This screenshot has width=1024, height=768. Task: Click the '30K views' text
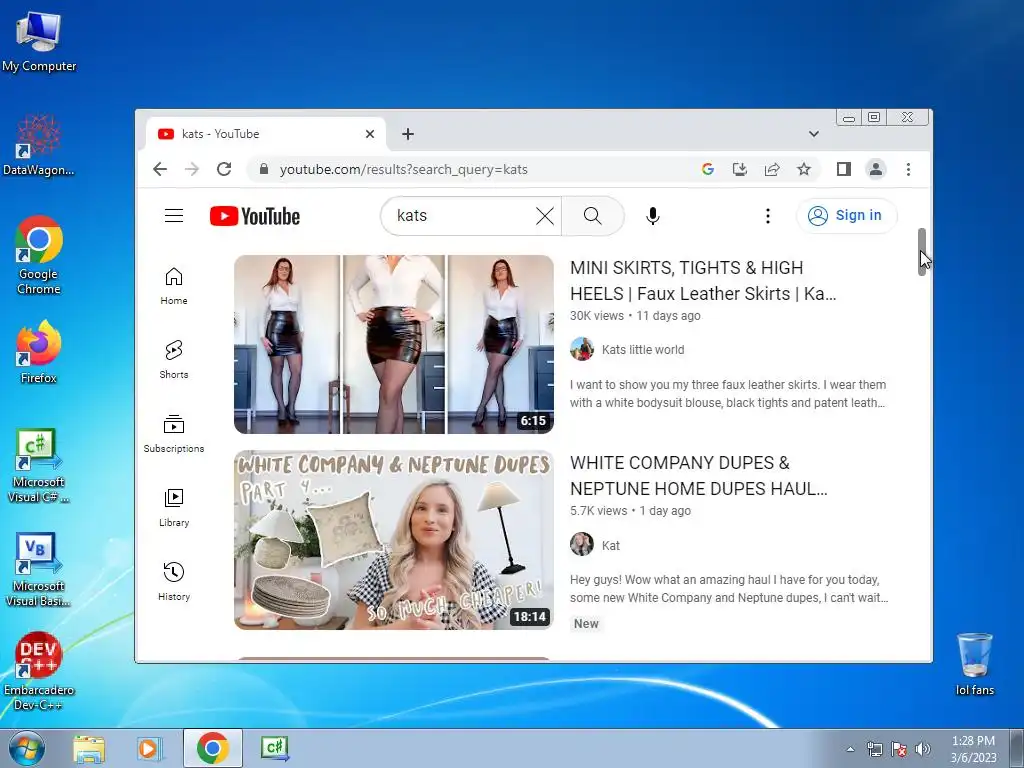[597, 315]
